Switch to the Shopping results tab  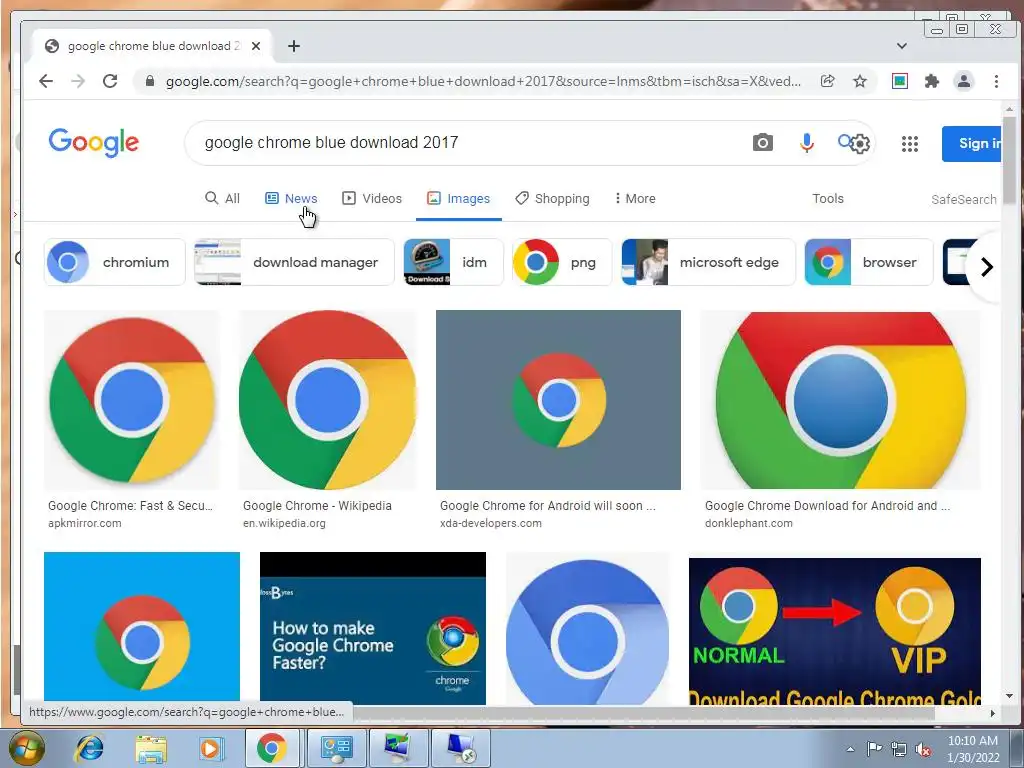click(552, 199)
